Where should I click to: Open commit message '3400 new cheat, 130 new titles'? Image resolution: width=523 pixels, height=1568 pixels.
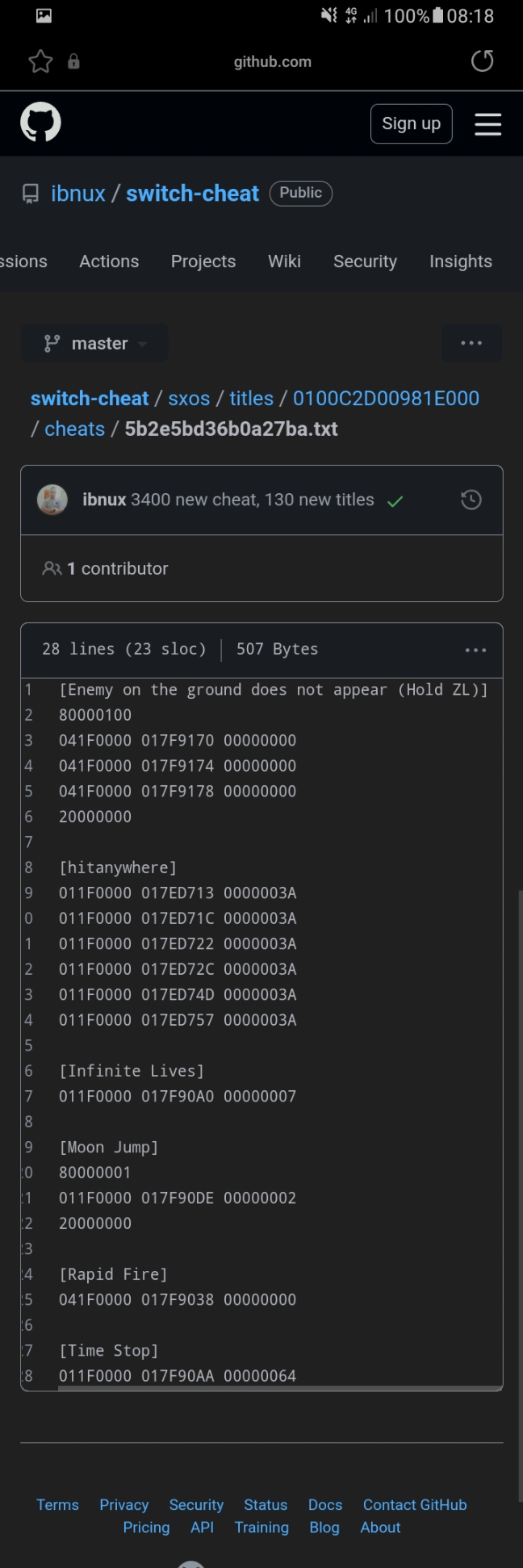pyautogui.click(x=253, y=500)
